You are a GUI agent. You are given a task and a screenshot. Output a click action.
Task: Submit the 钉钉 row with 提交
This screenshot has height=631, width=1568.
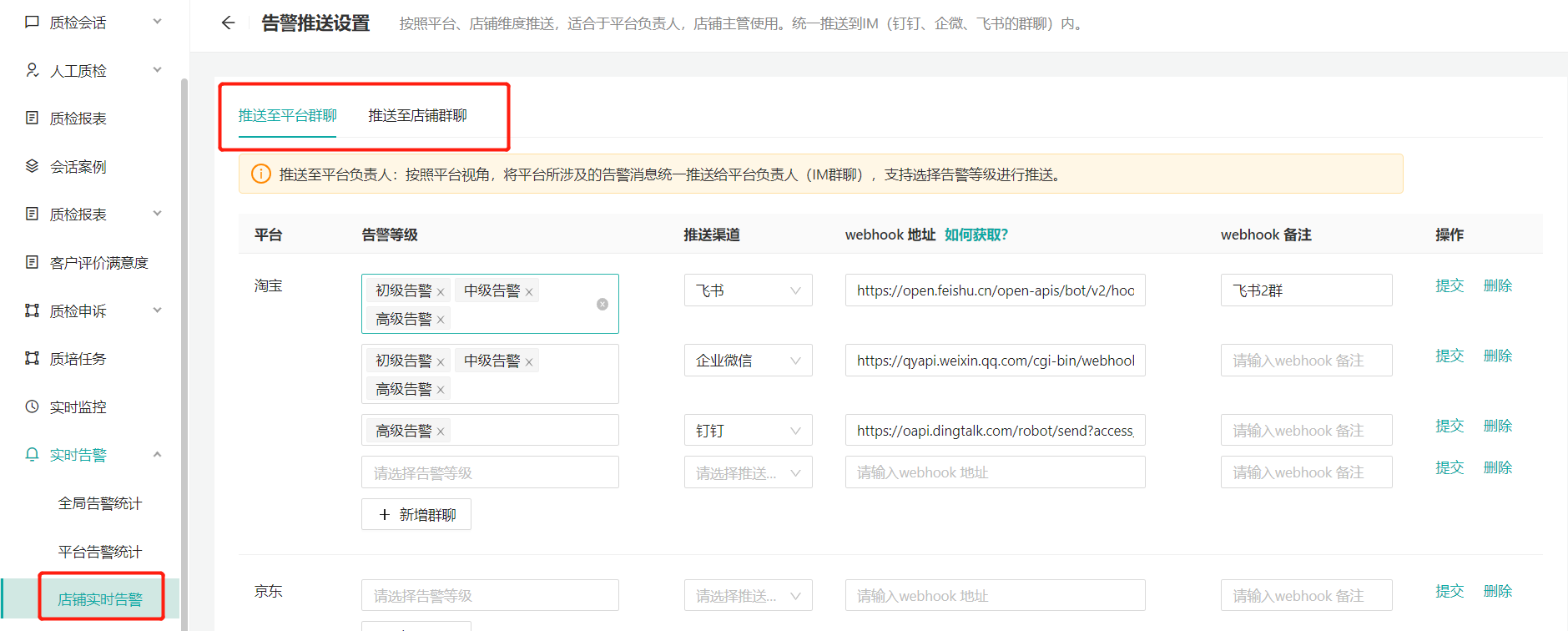pyautogui.click(x=1450, y=426)
